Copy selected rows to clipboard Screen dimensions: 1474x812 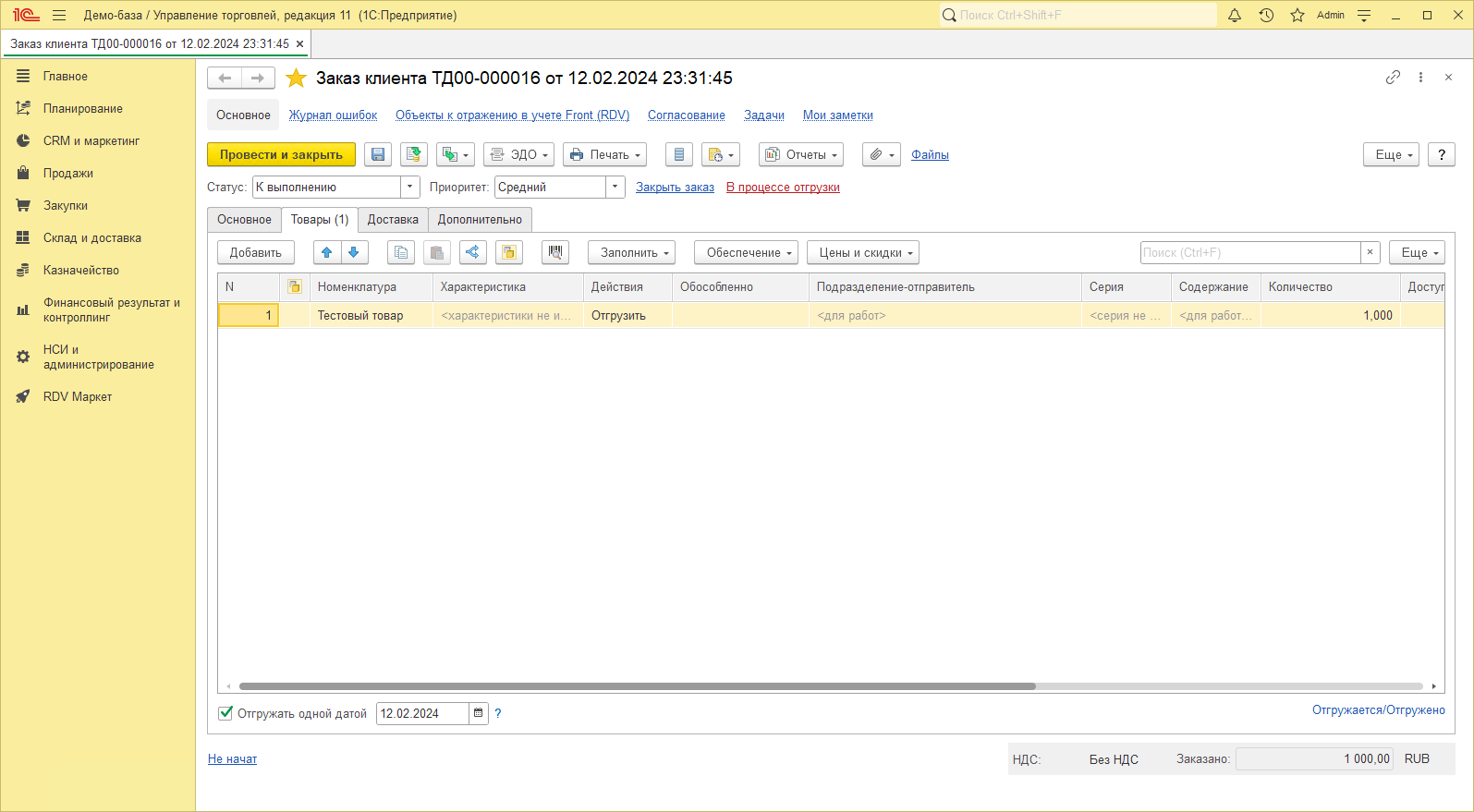[x=400, y=253]
